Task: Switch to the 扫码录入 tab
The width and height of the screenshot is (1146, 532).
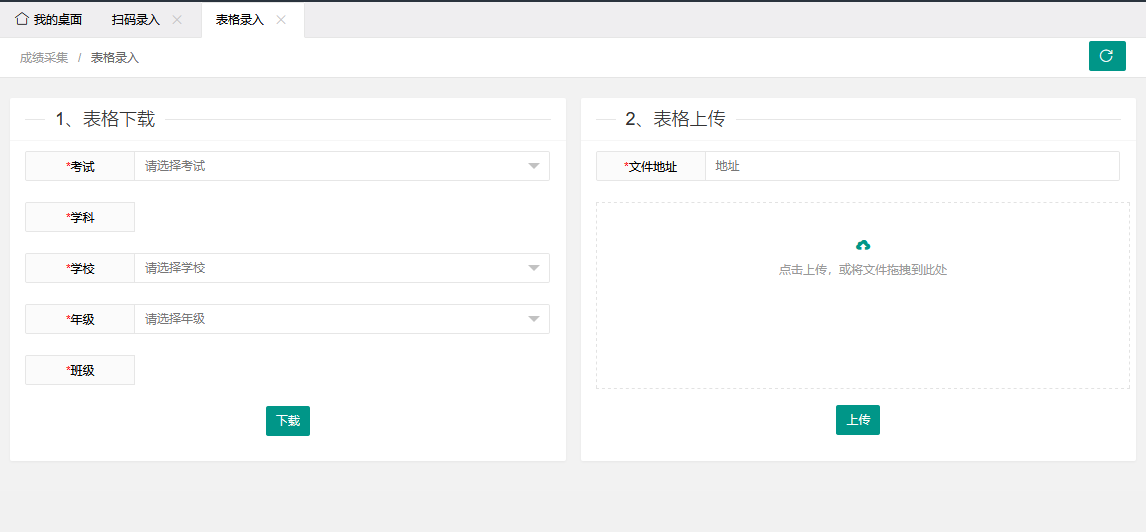Action: pyautogui.click(x=135, y=20)
